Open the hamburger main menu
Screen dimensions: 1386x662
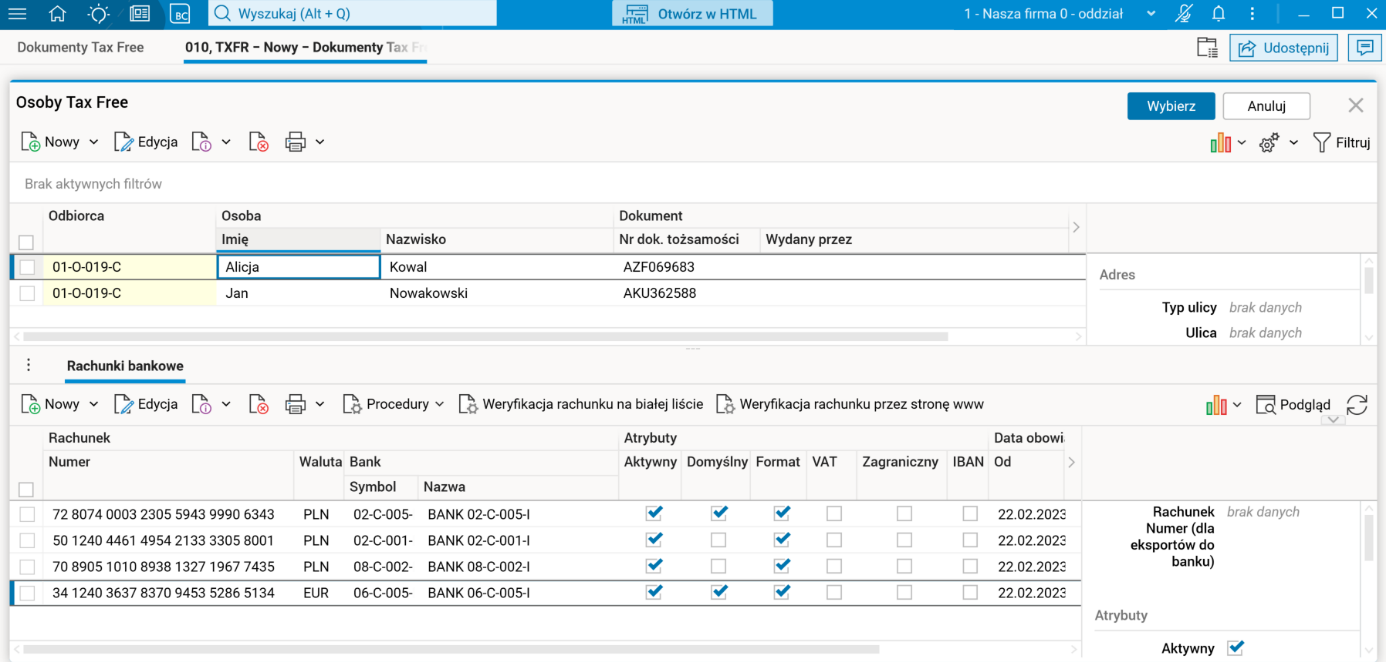tap(17, 14)
